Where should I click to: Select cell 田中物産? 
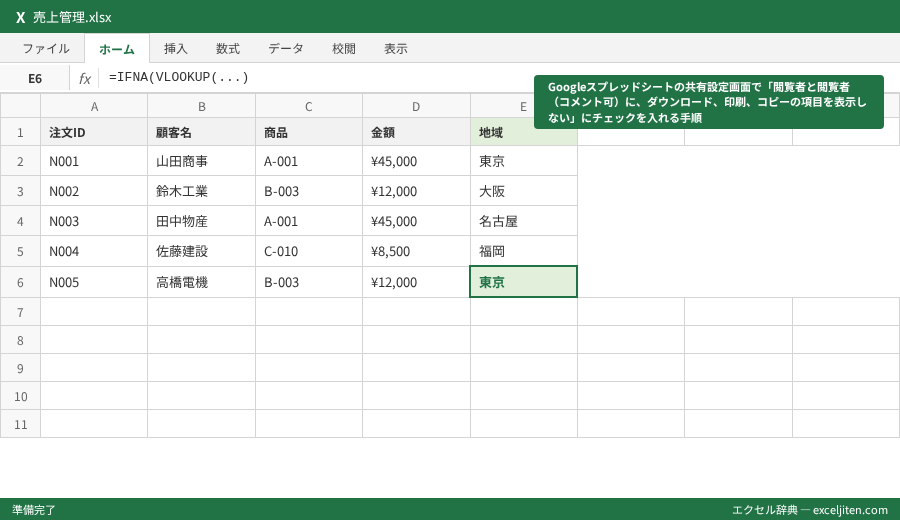(201, 221)
